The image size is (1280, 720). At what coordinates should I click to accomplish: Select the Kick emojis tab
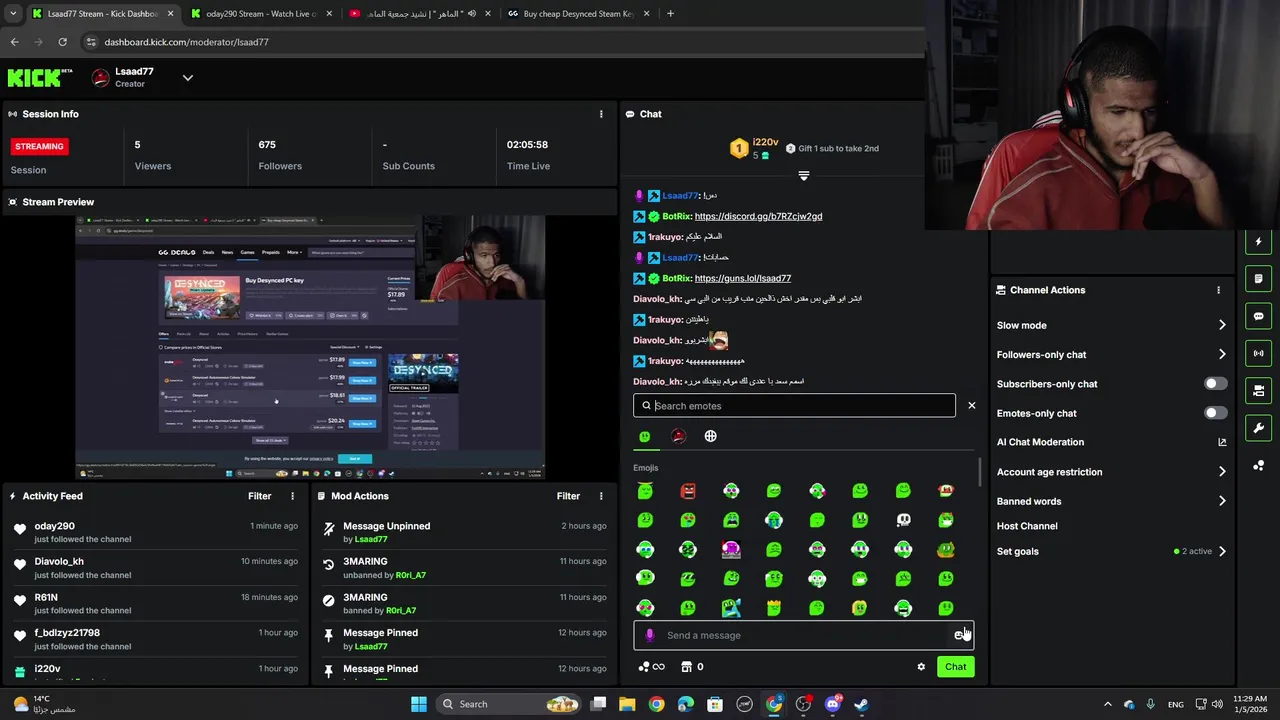[645, 436]
